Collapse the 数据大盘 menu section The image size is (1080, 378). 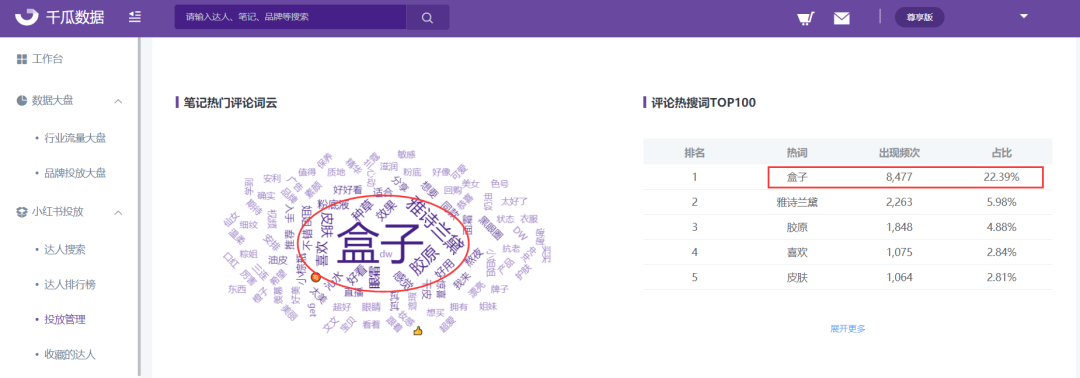[x=118, y=101]
